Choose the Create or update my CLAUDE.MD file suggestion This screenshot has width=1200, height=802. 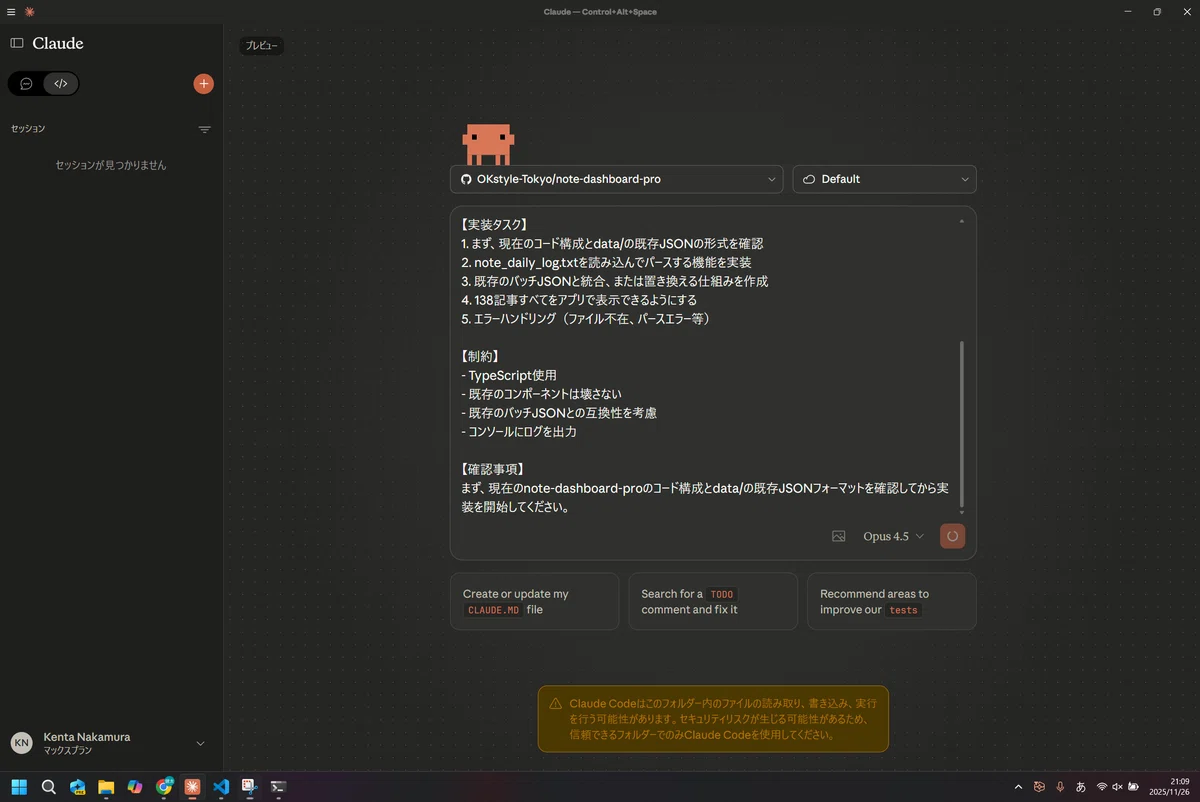point(534,601)
